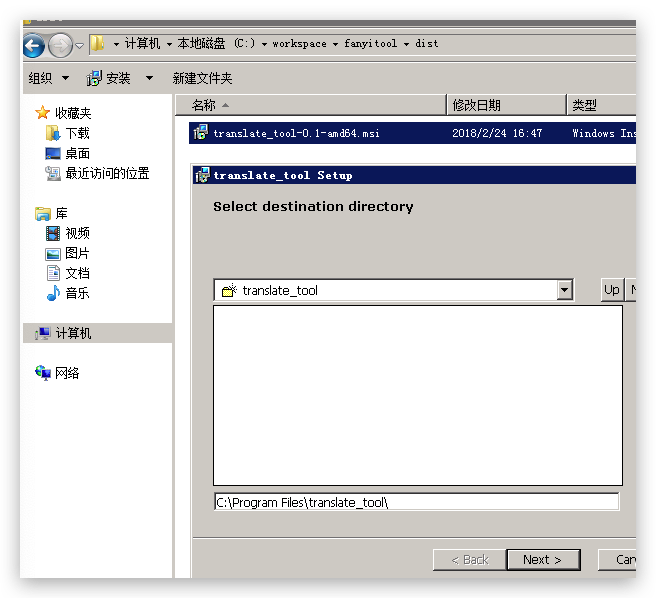Screen dimensions: 656x598
Task: Open the 音乐 (Music) library
Action: [x=77, y=293]
